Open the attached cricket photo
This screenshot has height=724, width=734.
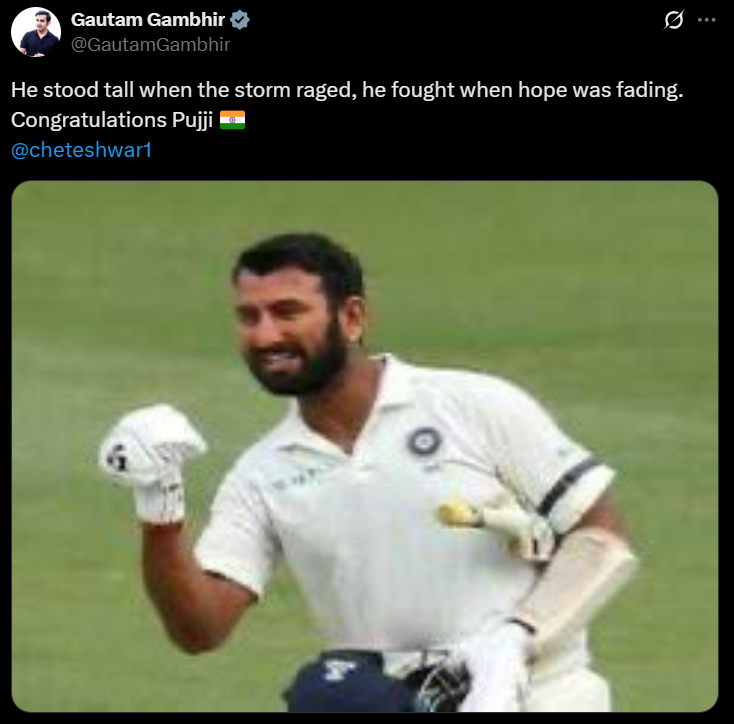click(365, 446)
